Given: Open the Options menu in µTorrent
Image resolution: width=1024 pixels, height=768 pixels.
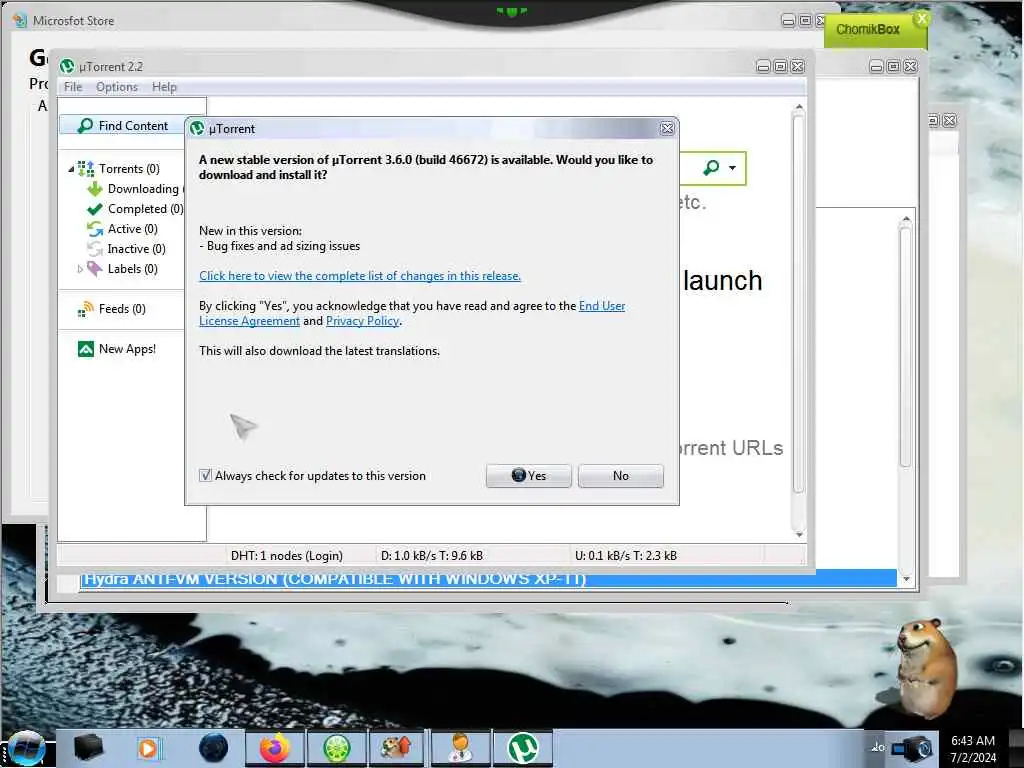Looking at the screenshot, I should tap(117, 87).
